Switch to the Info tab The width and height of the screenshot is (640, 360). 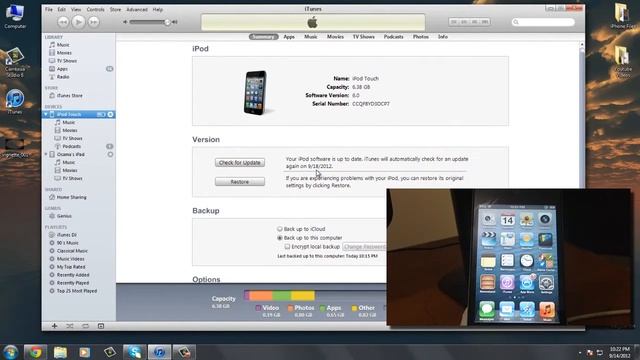443,37
